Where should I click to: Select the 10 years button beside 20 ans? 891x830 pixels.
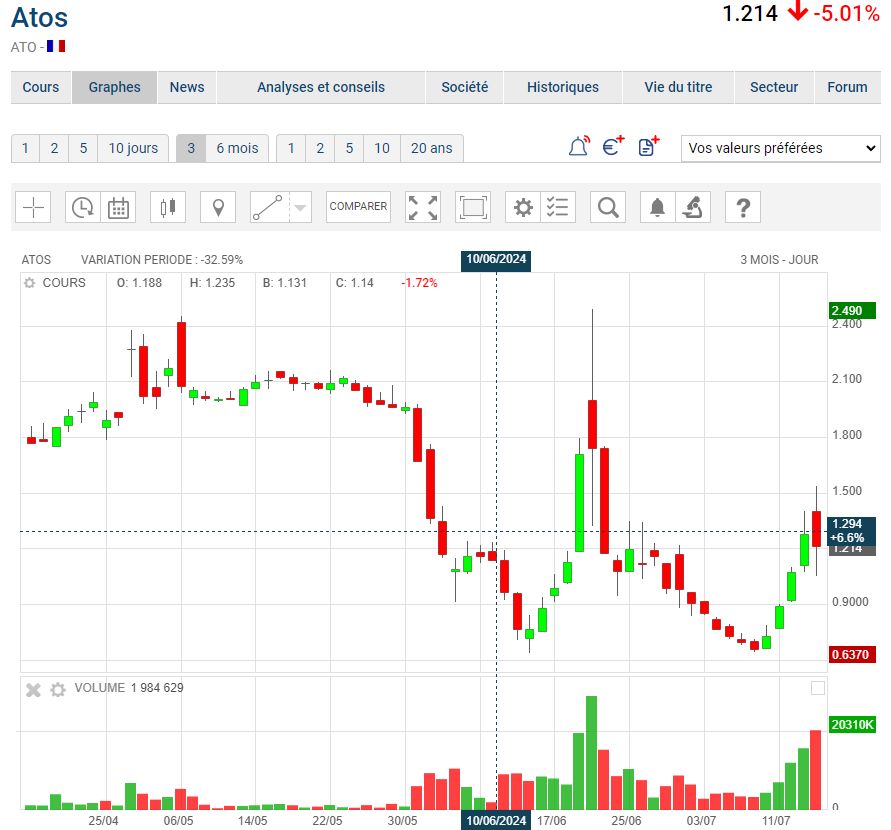pyautogui.click(x=382, y=148)
